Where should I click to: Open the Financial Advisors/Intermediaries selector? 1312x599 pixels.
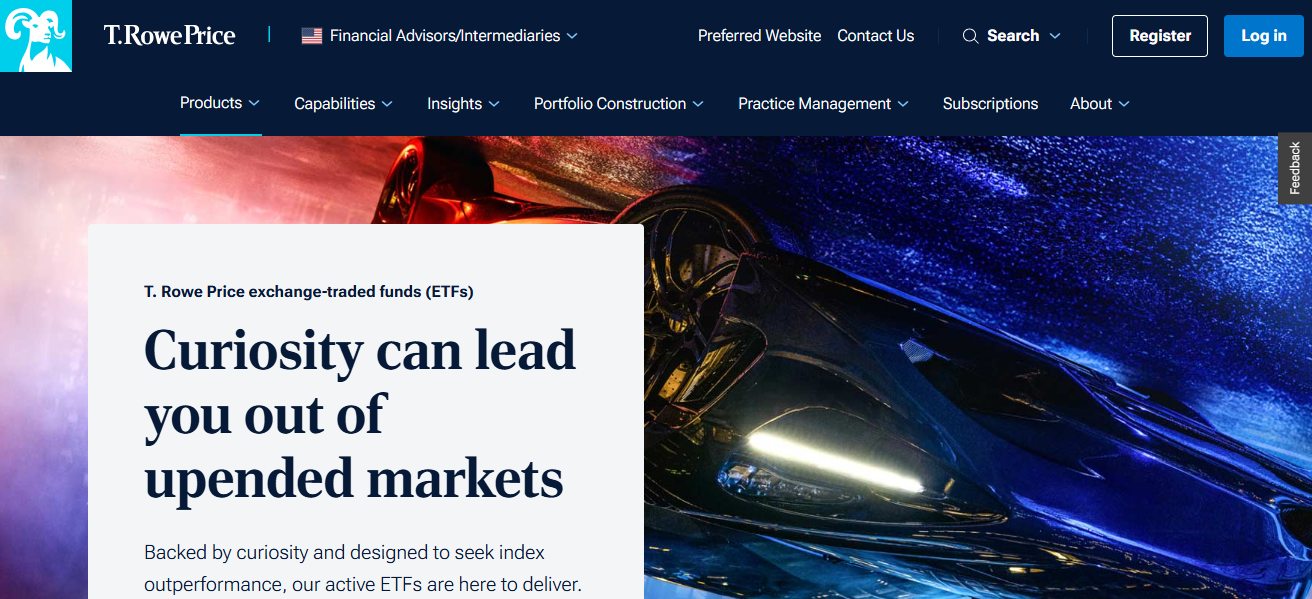pyautogui.click(x=445, y=35)
